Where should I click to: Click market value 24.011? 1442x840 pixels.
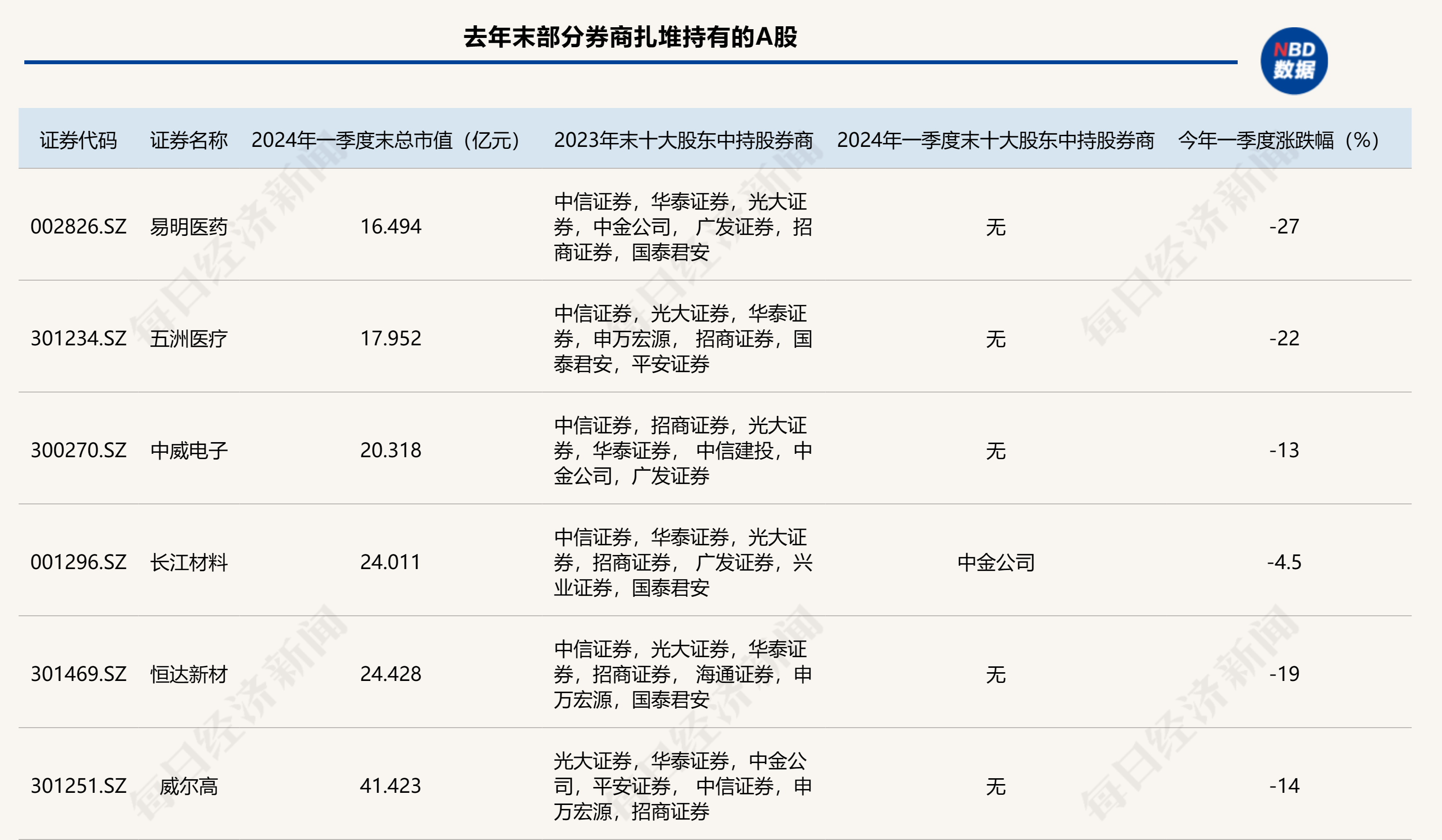[390, 562]
